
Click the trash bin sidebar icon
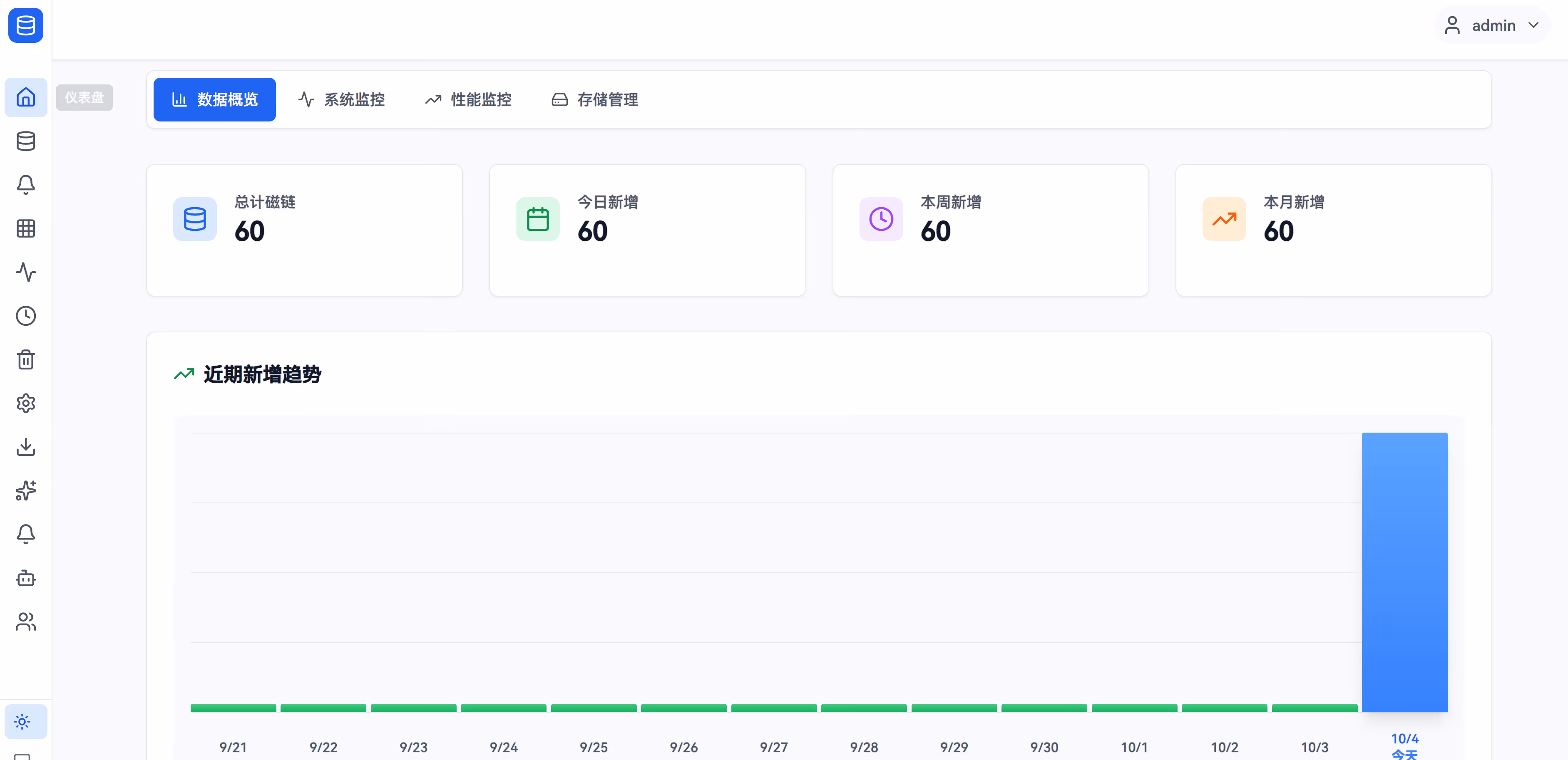click(x=25, y=359)
